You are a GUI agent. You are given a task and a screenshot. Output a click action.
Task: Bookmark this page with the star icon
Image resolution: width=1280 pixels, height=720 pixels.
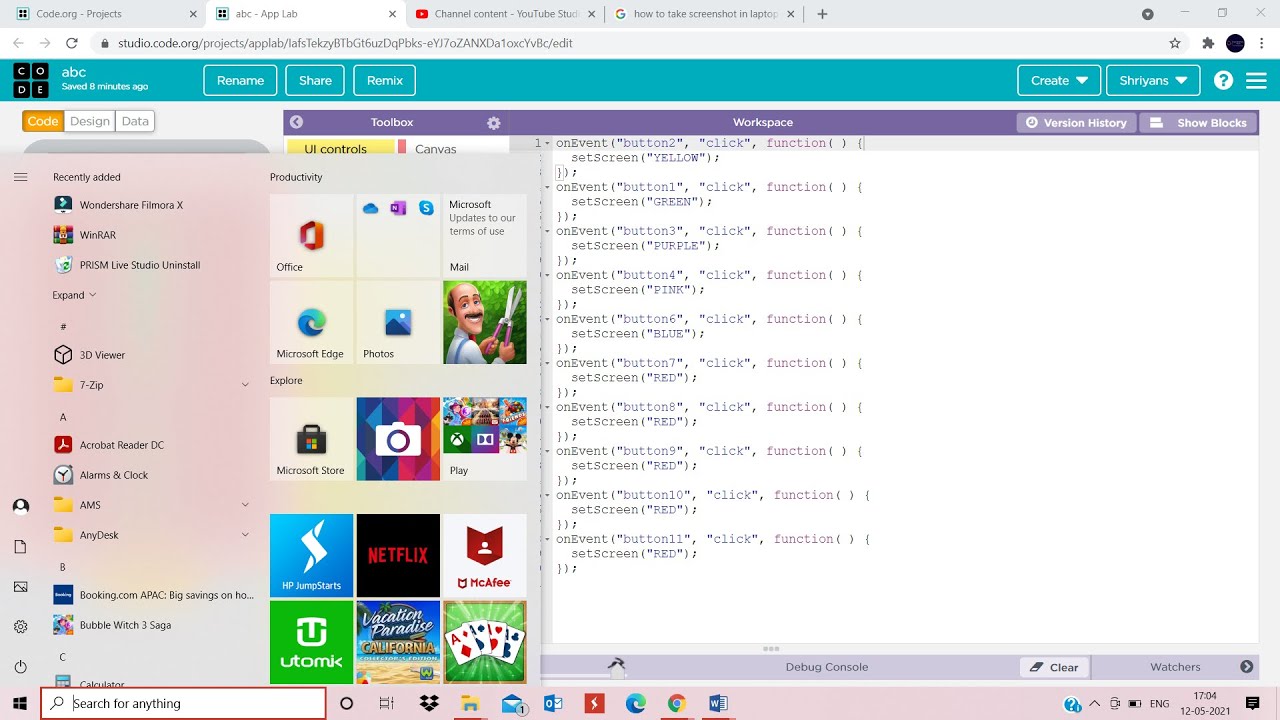1175,43
